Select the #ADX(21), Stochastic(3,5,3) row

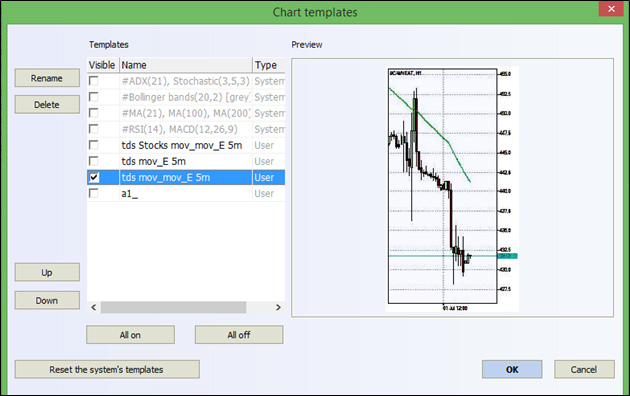(186, 81)
